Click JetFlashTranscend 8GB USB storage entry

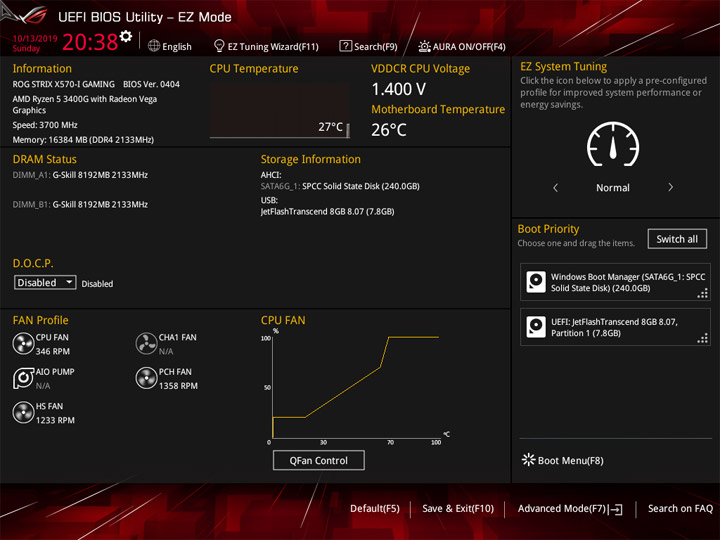coord(327,212)
